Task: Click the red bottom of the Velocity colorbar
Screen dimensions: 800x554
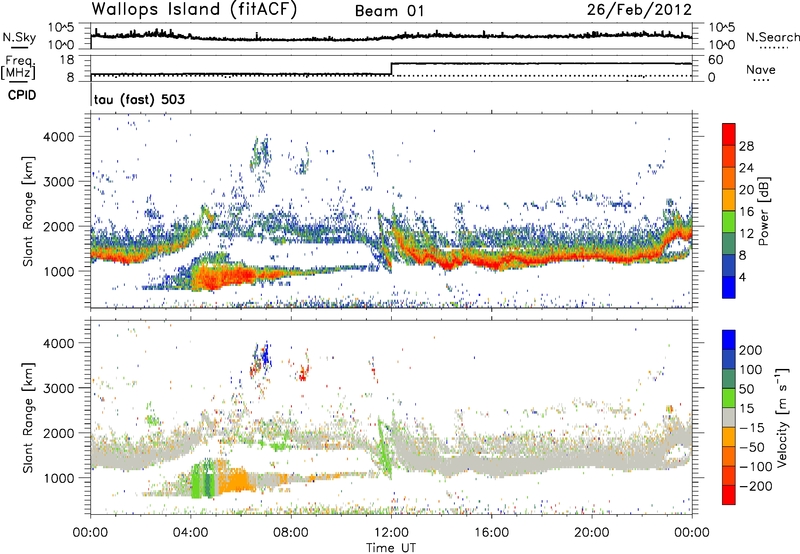Action: click(x=729, y=495)
